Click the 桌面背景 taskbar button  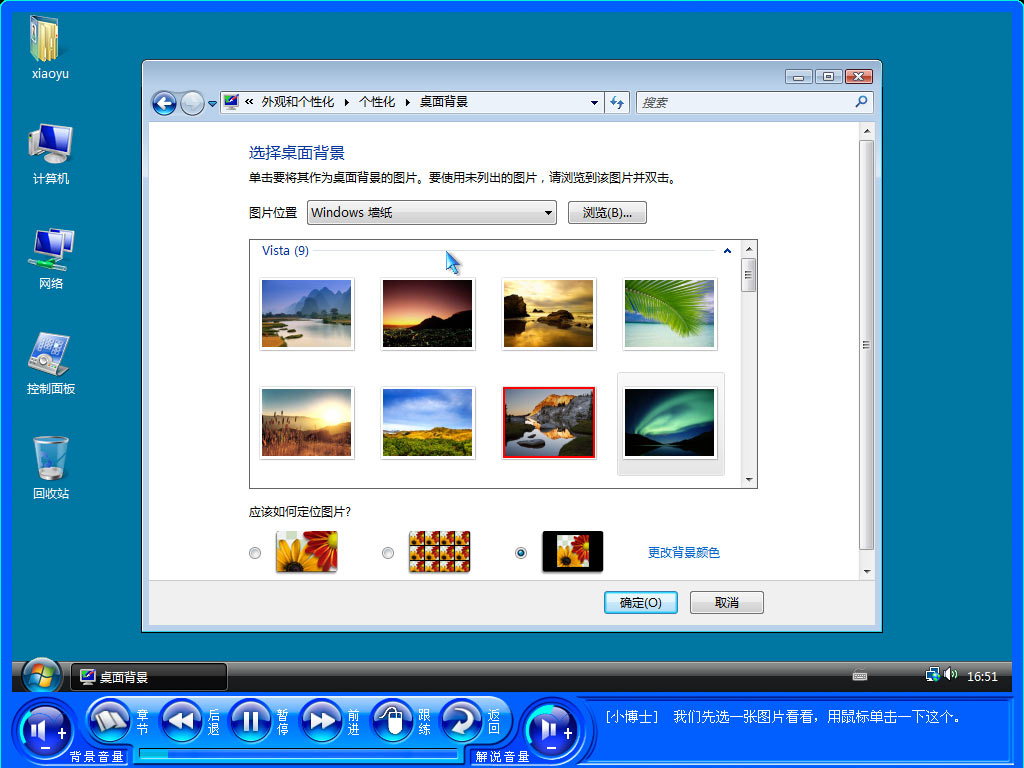[x=149, y=677]
